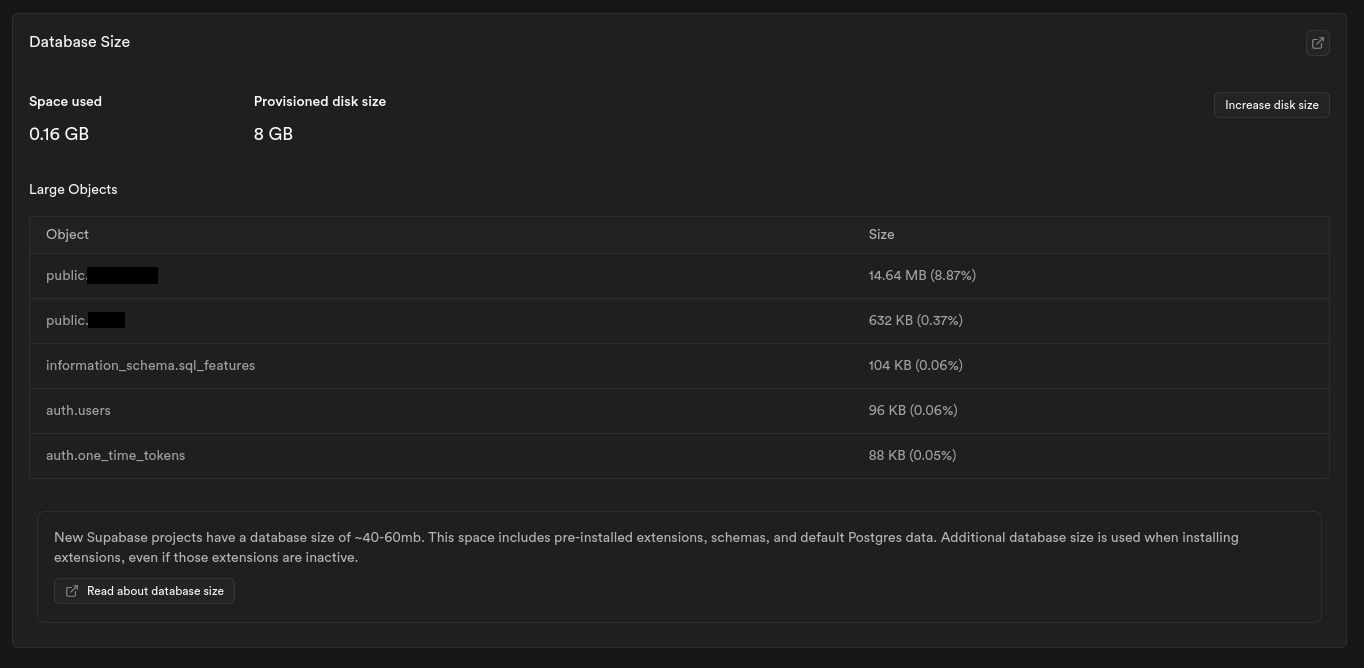This screenshot has width=1364, height=668.
Task: Click the Supabase database size info text
Action: [646, 547]
